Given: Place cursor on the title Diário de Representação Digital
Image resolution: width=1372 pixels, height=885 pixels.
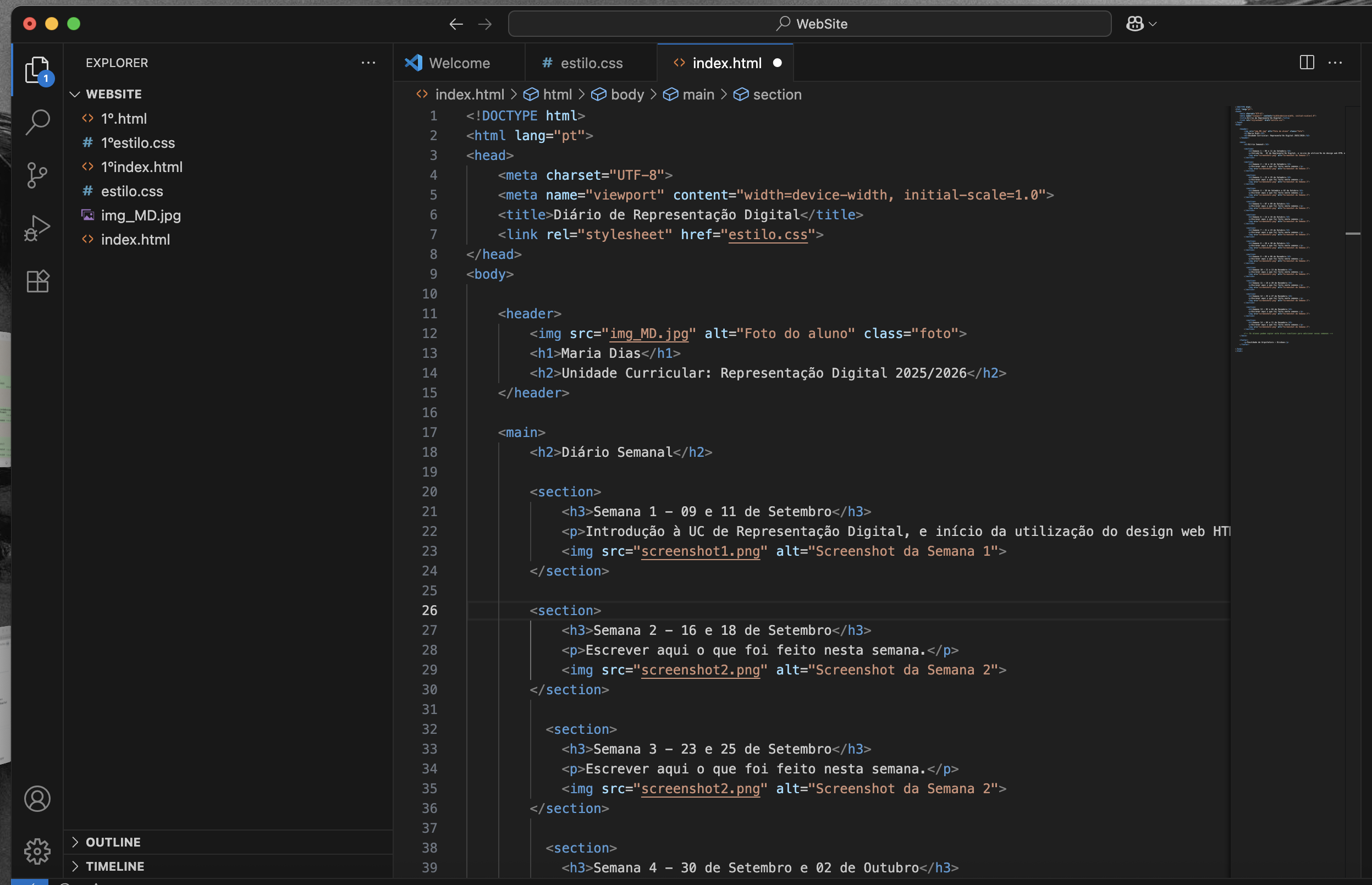Looking at the screenshot, I should (676, 215).
